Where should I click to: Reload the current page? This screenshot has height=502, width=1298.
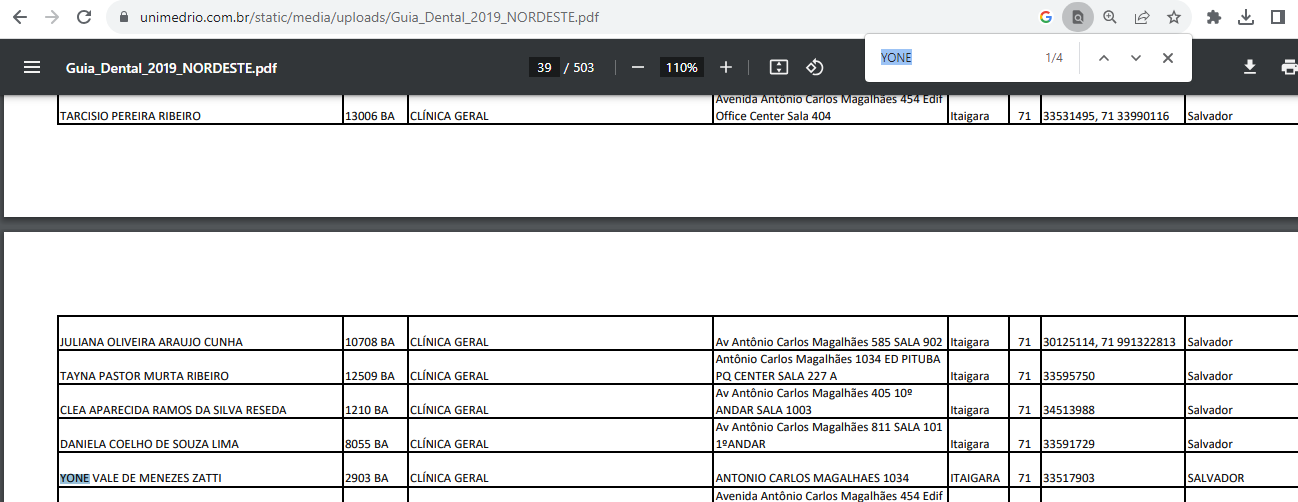coord(84,17)
